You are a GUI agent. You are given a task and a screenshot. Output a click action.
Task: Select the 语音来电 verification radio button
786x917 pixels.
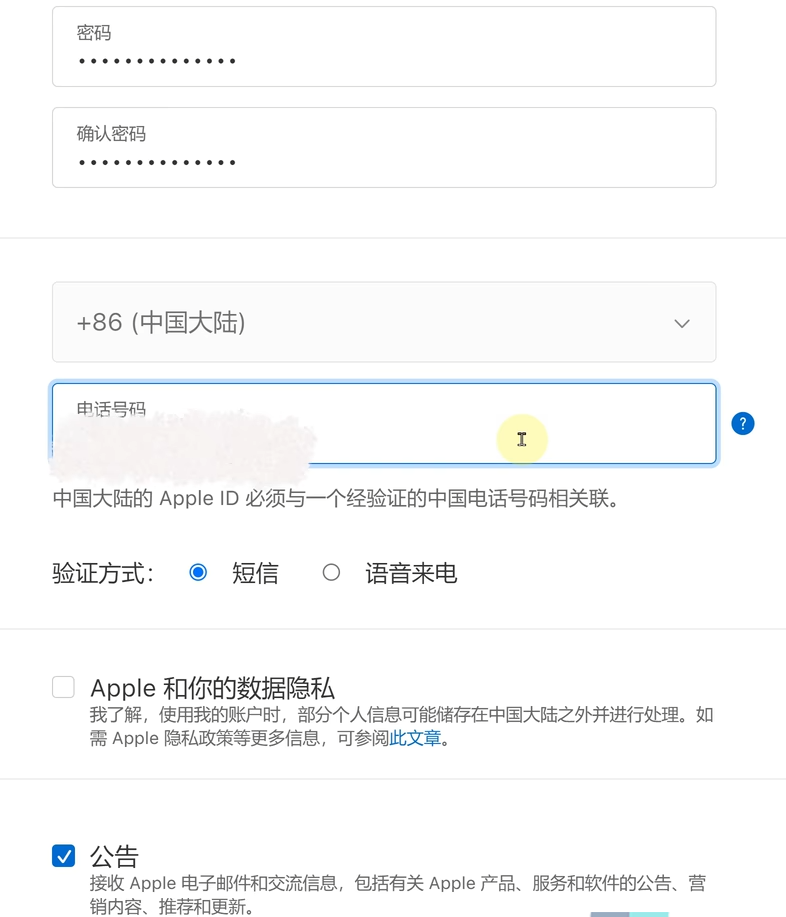click(331, 572)
